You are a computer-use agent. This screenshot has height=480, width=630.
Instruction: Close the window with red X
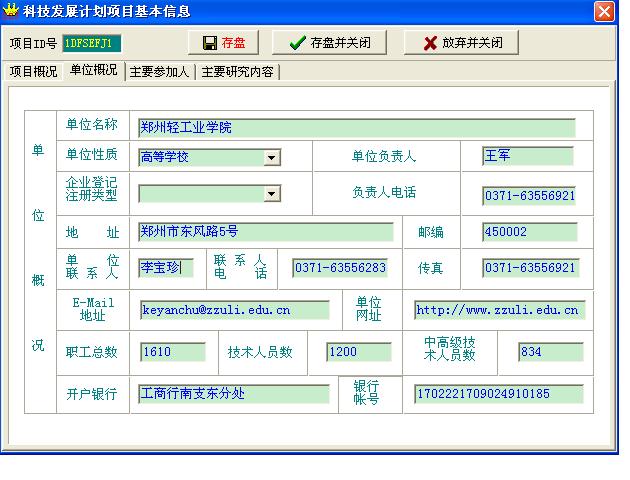[604, 11]
